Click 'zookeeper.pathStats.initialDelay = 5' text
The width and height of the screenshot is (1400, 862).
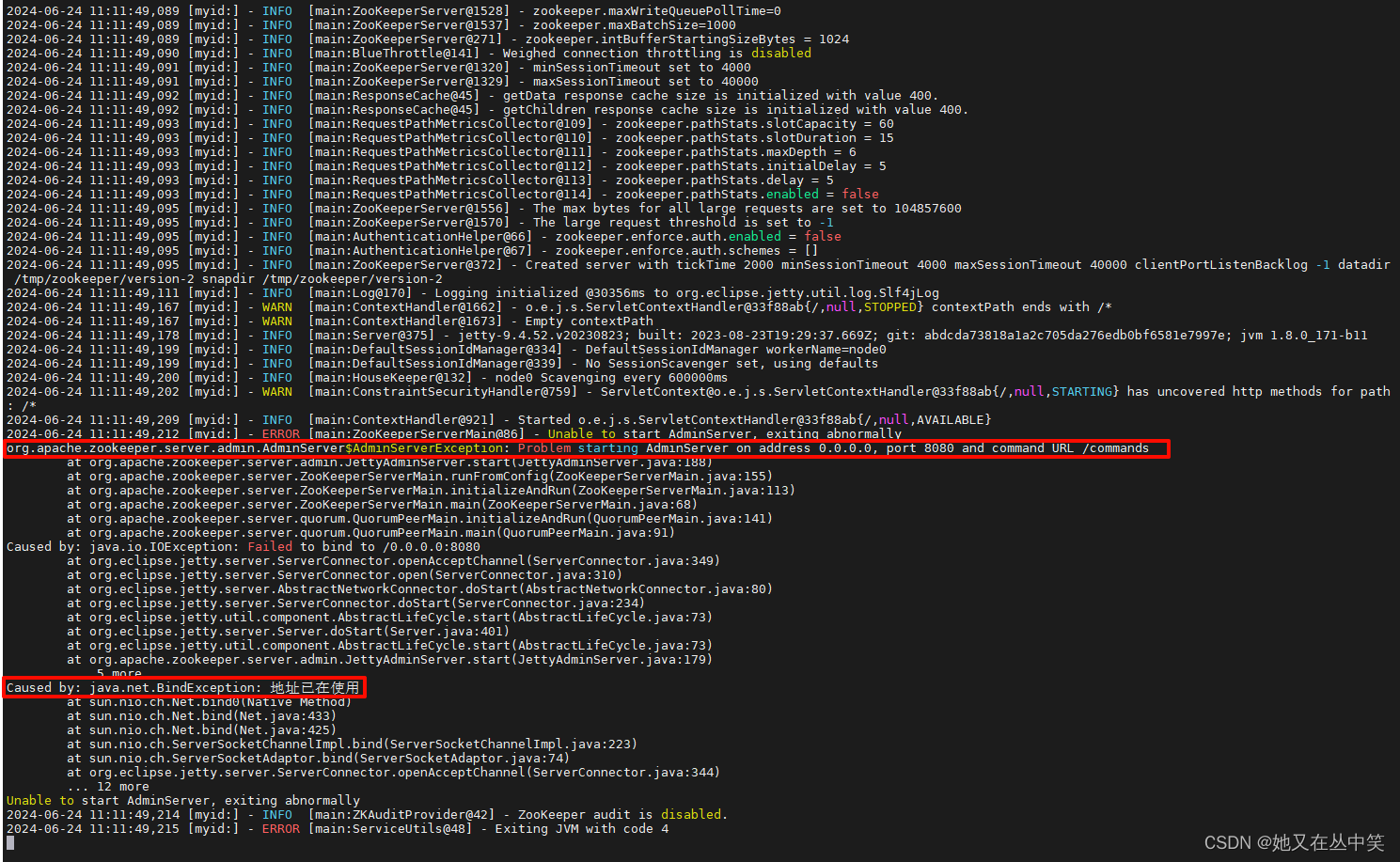point(750,166)
